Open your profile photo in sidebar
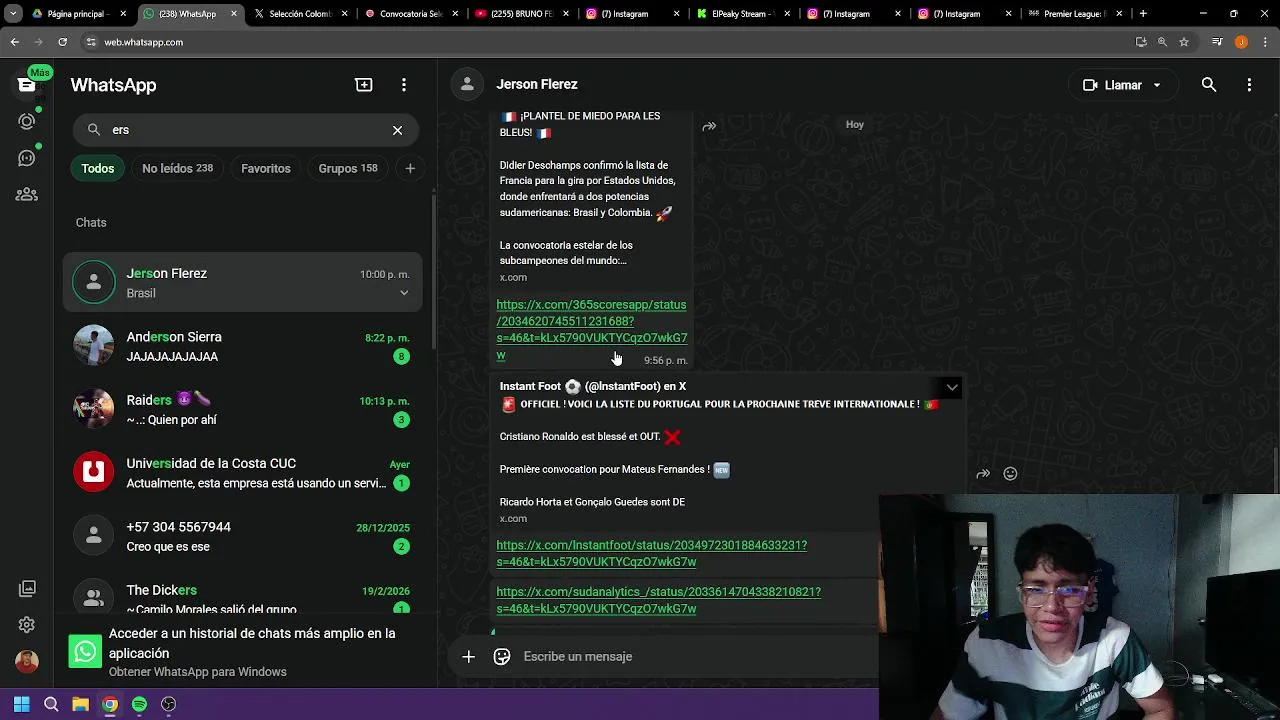 coord(27,661)
